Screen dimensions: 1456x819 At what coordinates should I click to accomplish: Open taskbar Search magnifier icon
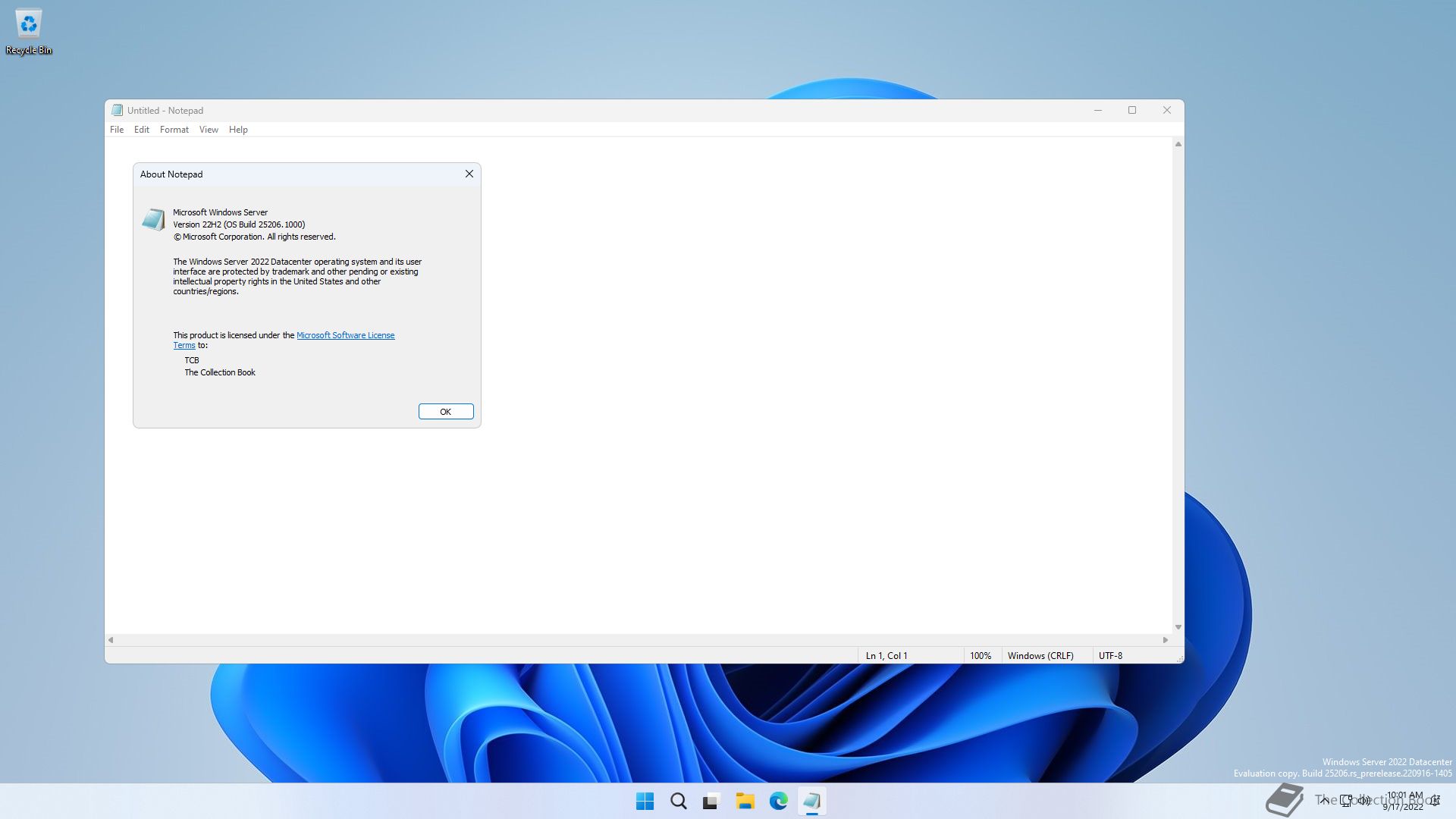pos(678,801)
